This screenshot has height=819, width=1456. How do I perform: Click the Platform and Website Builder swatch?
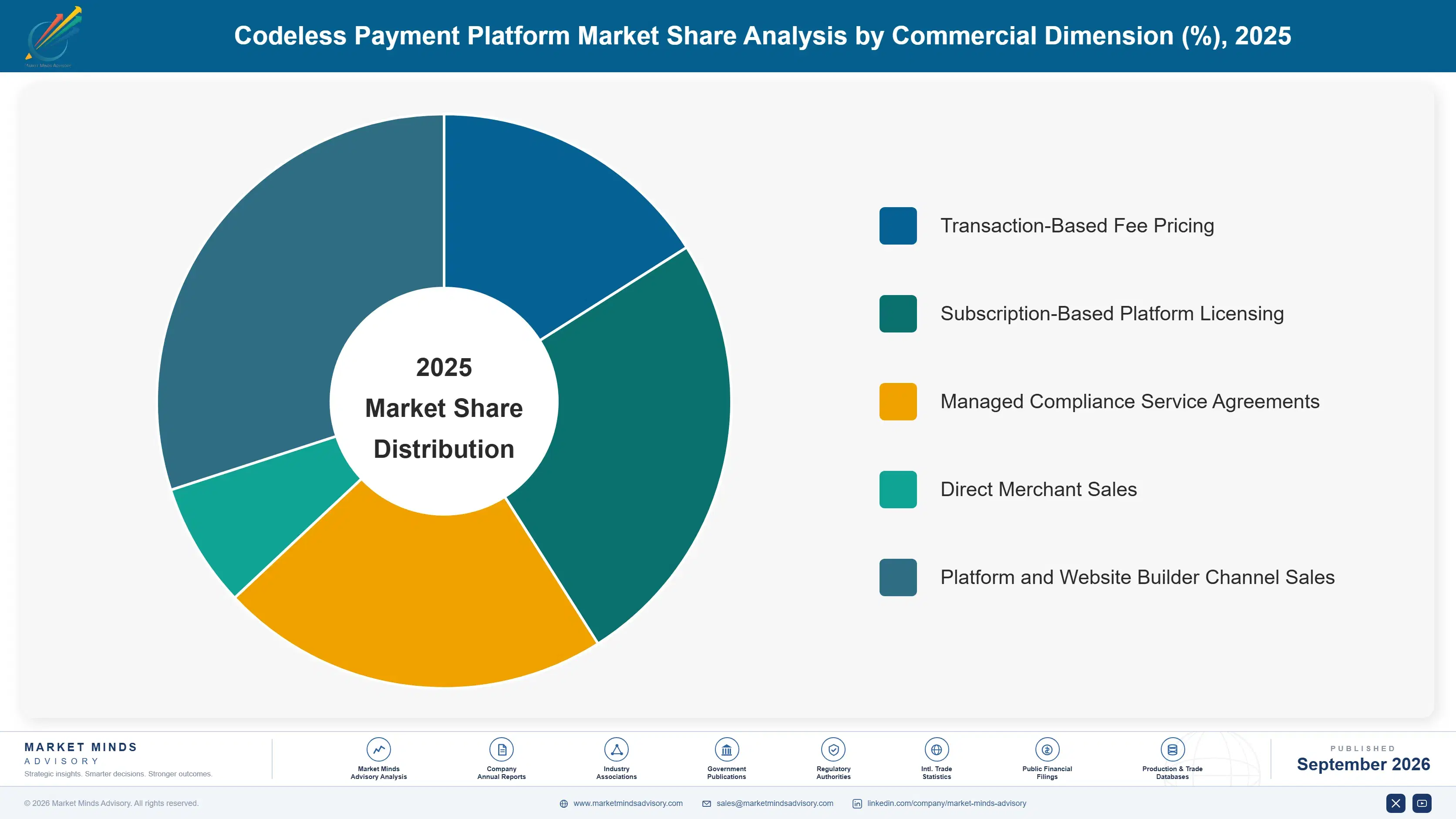897,577
